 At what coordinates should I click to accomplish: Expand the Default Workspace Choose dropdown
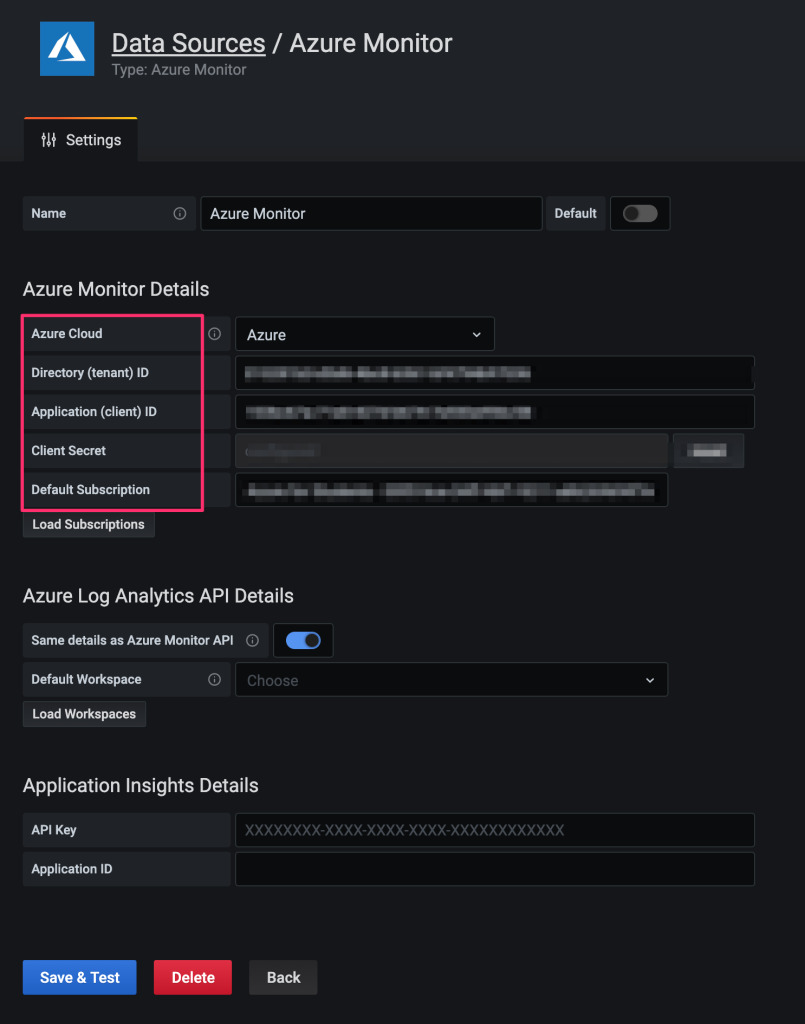(451, 680)
